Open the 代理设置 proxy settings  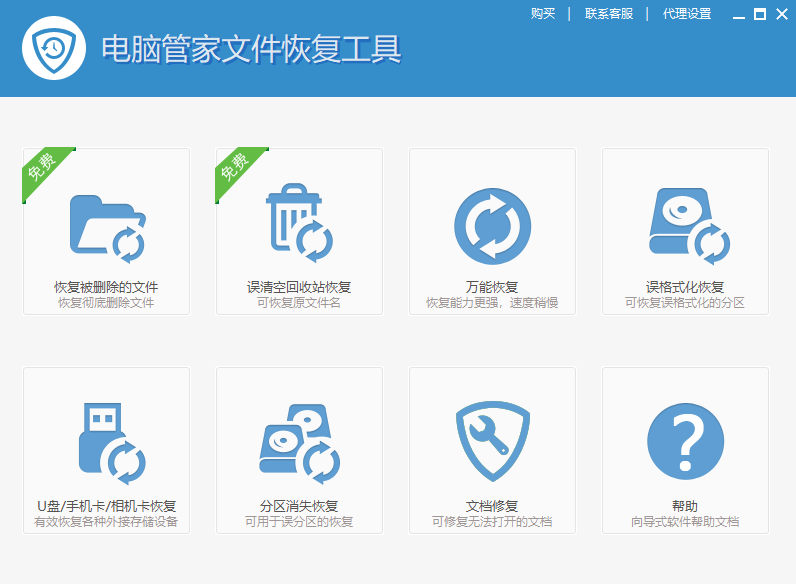(x=687, y=14)
